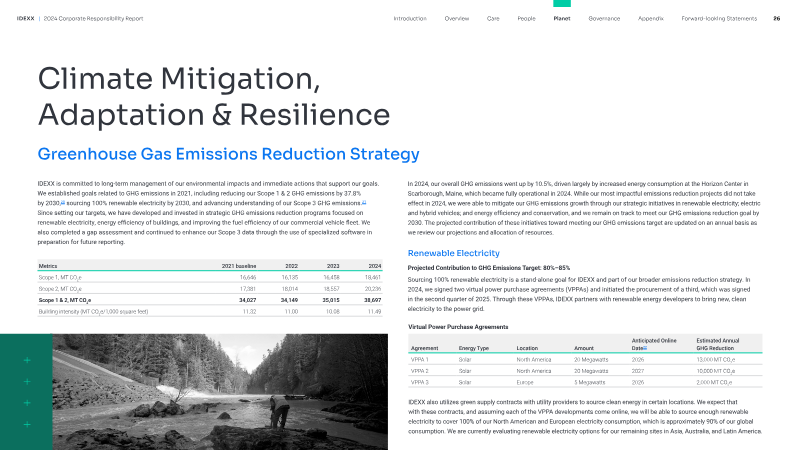The width and height of the screenshot is (800, 450).
Task: Click the "Greenhouse Gas Emissions Reduction Strategy" heading
Action: pyautogui.click(x=228, y=154)
